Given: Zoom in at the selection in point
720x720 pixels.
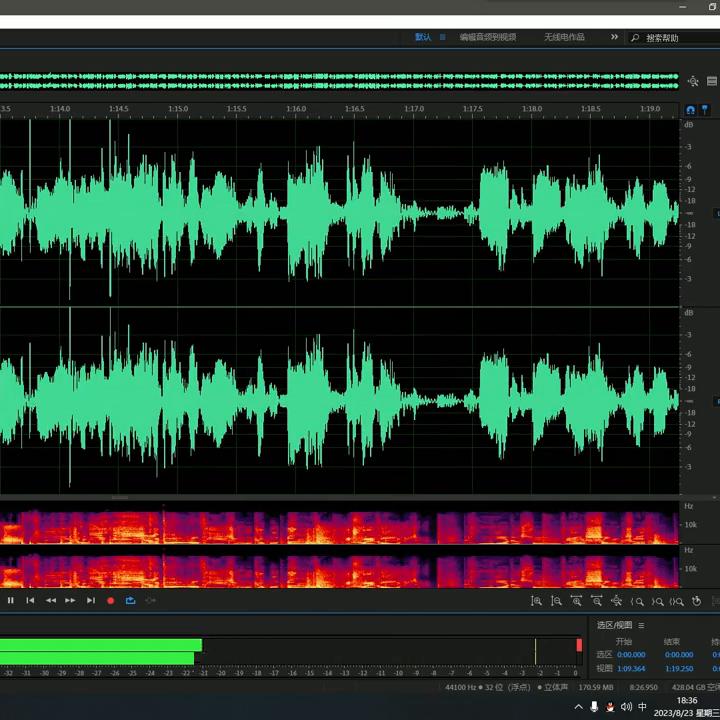Looking at the screenshot, I should pos(636,601).
